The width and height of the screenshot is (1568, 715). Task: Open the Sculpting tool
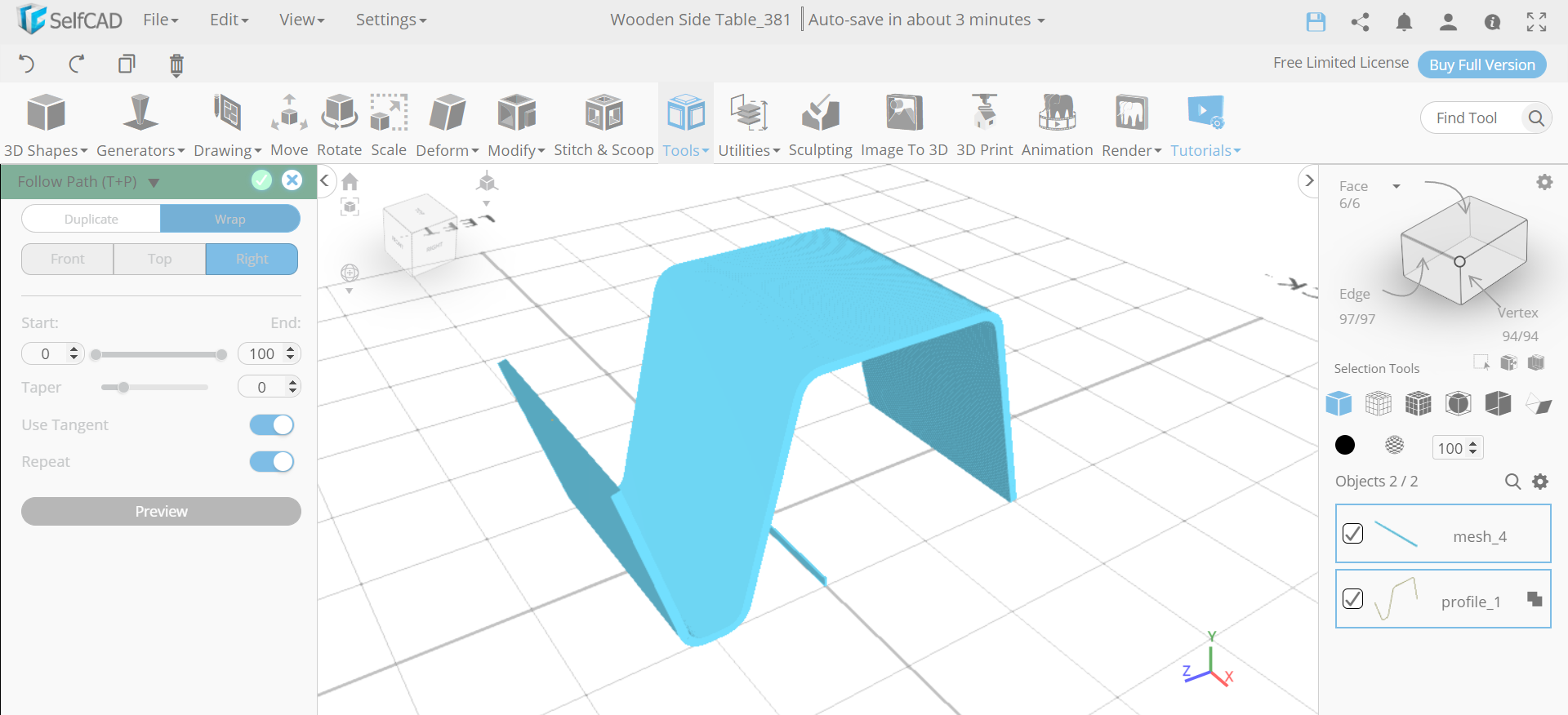point(820,125)
